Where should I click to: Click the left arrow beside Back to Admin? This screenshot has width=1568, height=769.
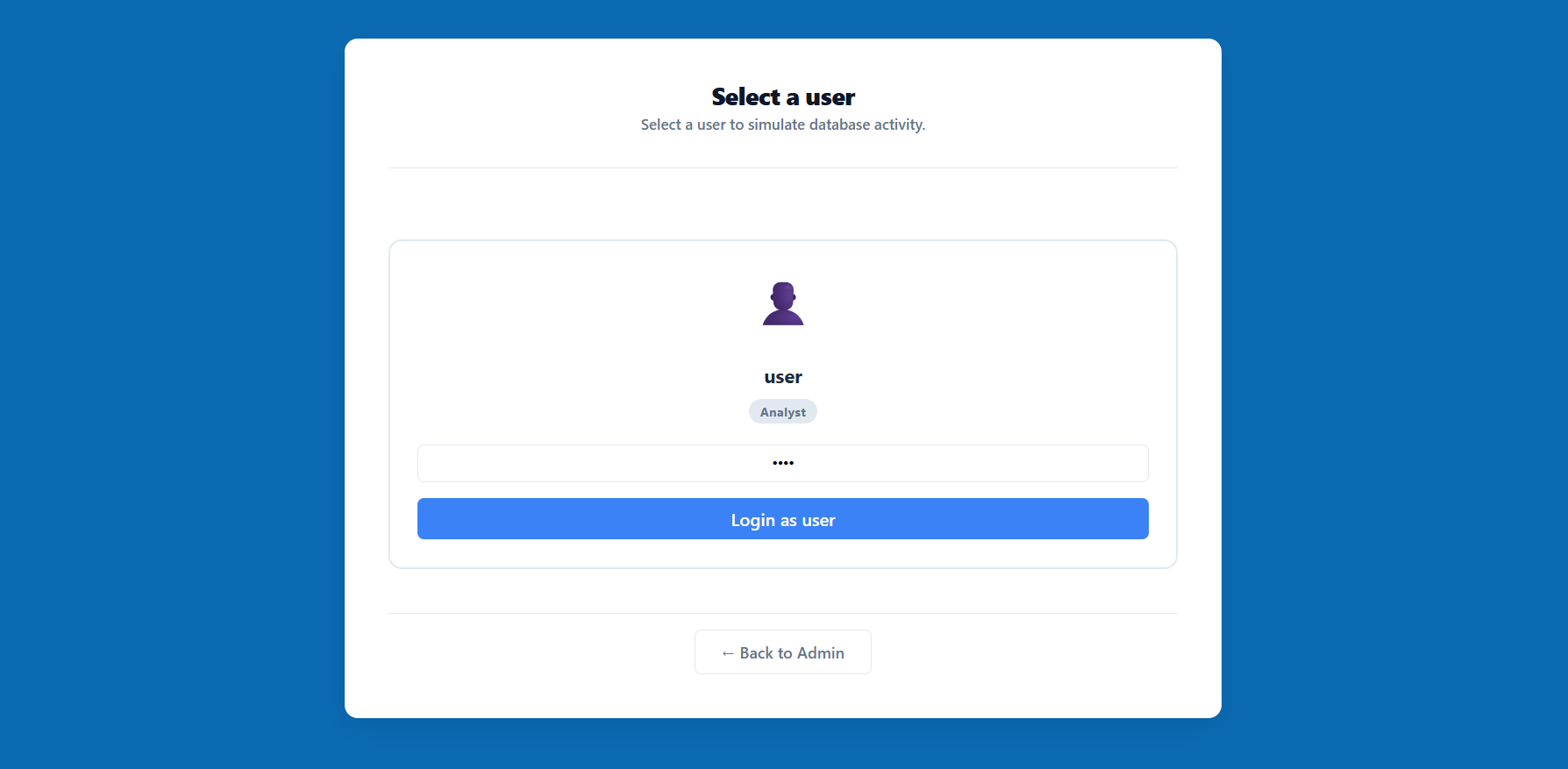point(727,653)
